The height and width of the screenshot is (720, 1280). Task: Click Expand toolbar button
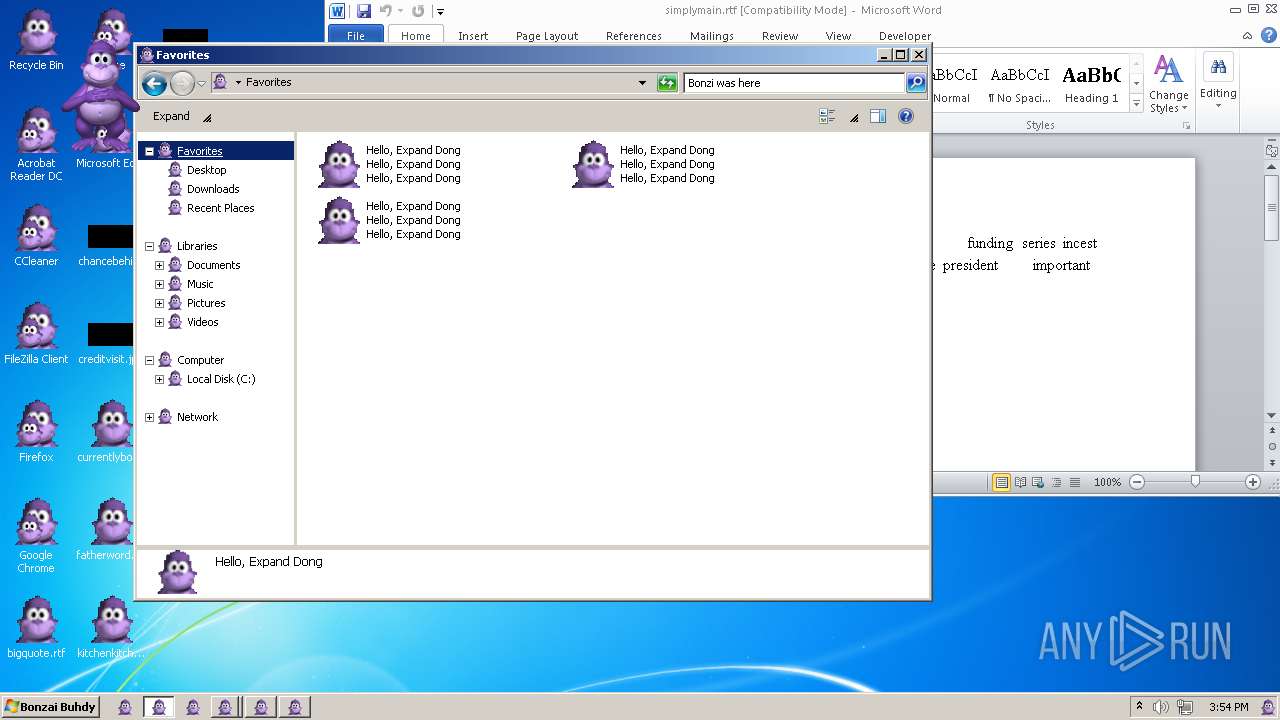point(182,116)
